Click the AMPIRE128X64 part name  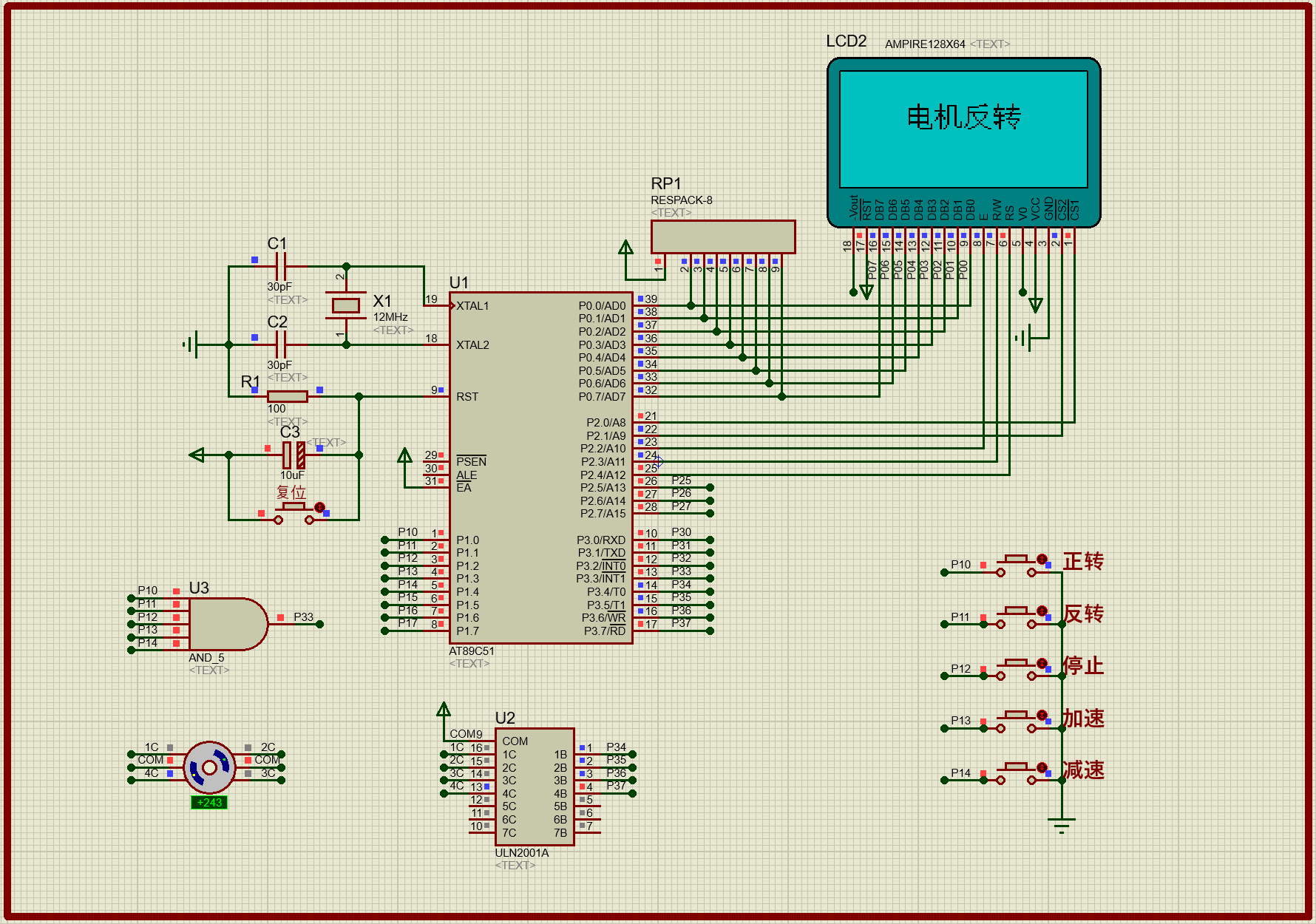coord(925,44)
